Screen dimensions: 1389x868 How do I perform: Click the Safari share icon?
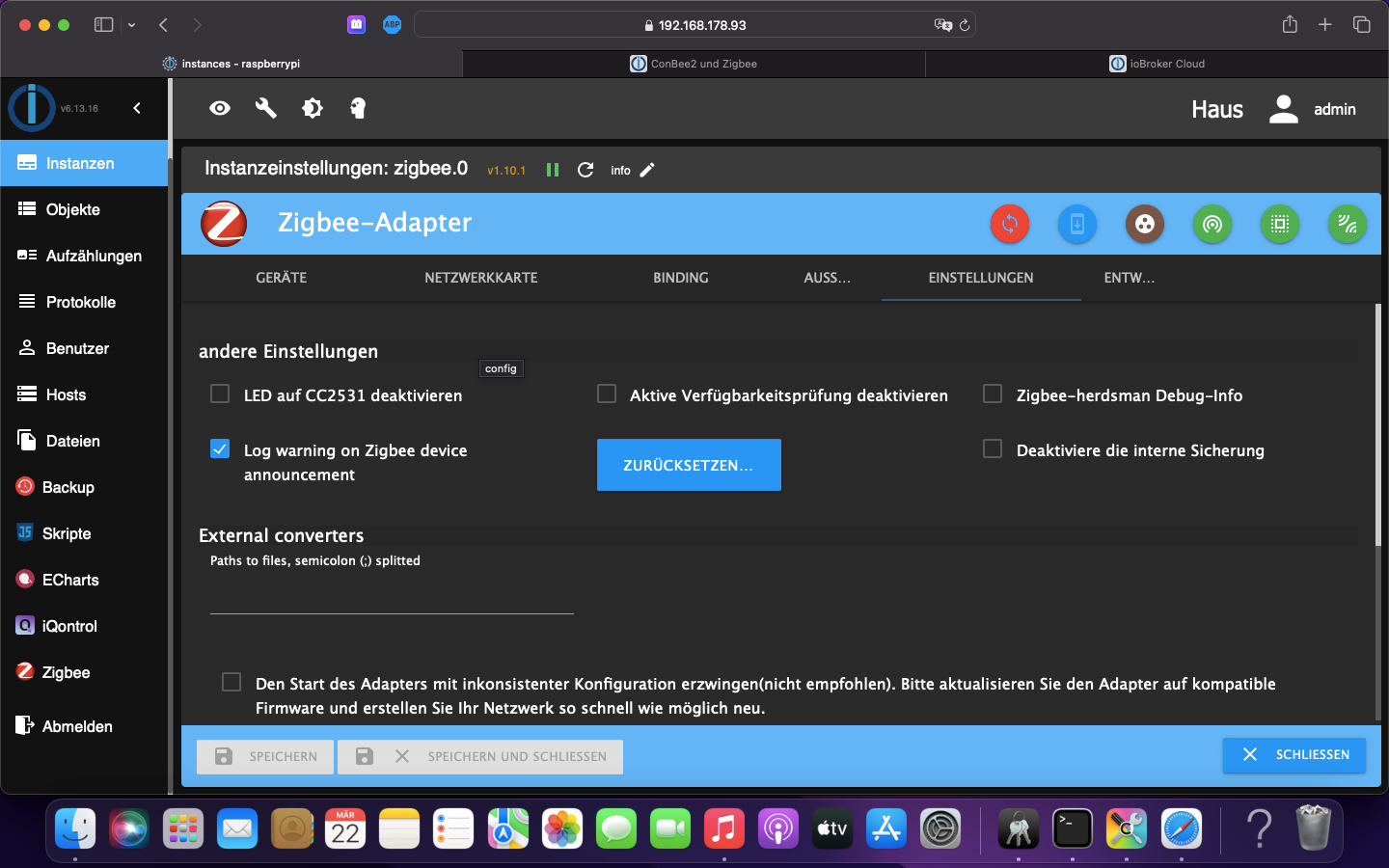[x=1290, y=25]
